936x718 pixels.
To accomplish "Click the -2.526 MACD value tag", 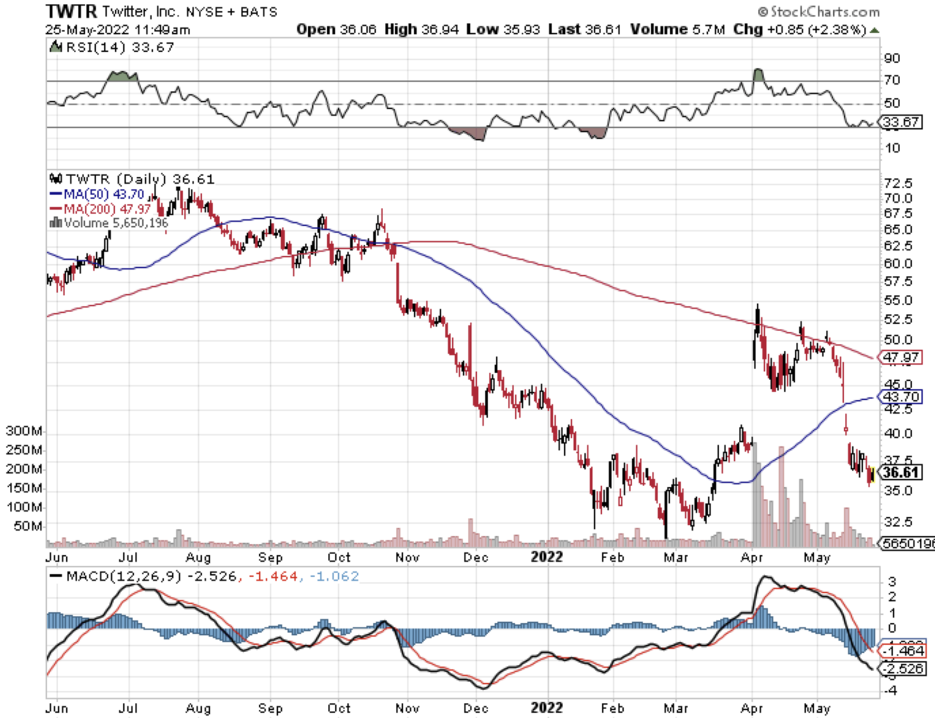I will 903,668.
